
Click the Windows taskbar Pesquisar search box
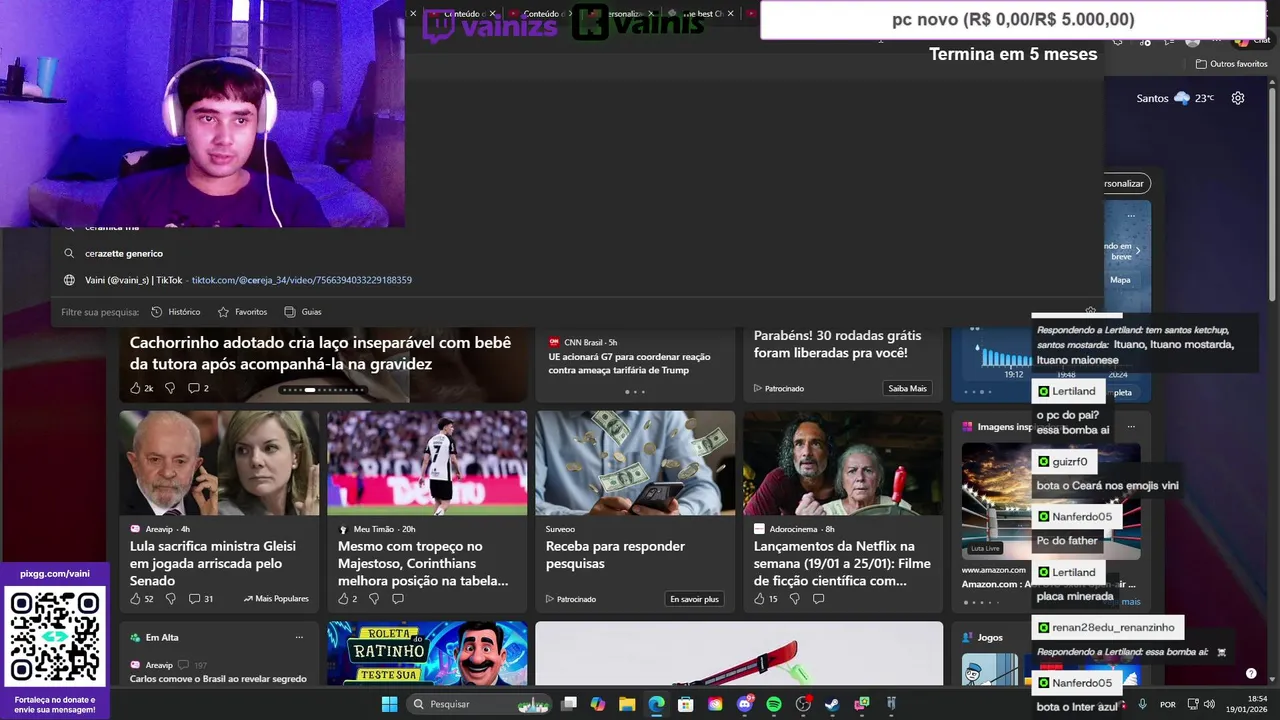point(480,704)
